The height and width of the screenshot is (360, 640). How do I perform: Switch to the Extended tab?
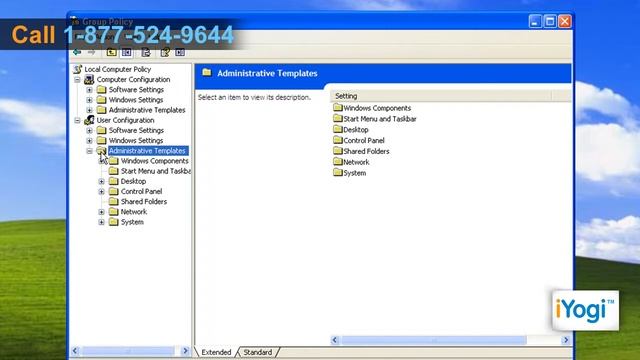point(216,352)
